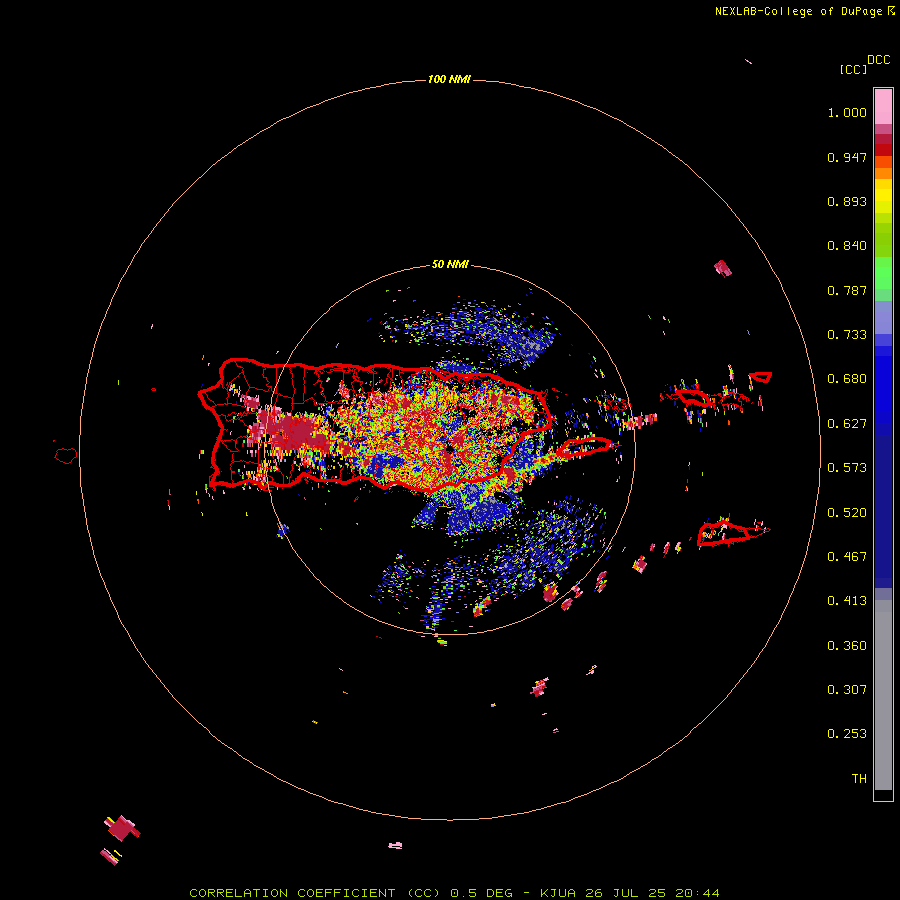The height and width of the screenshot is (900, 900).
Task: Click the DCC label above the color scale
Action: coord(879,60)
